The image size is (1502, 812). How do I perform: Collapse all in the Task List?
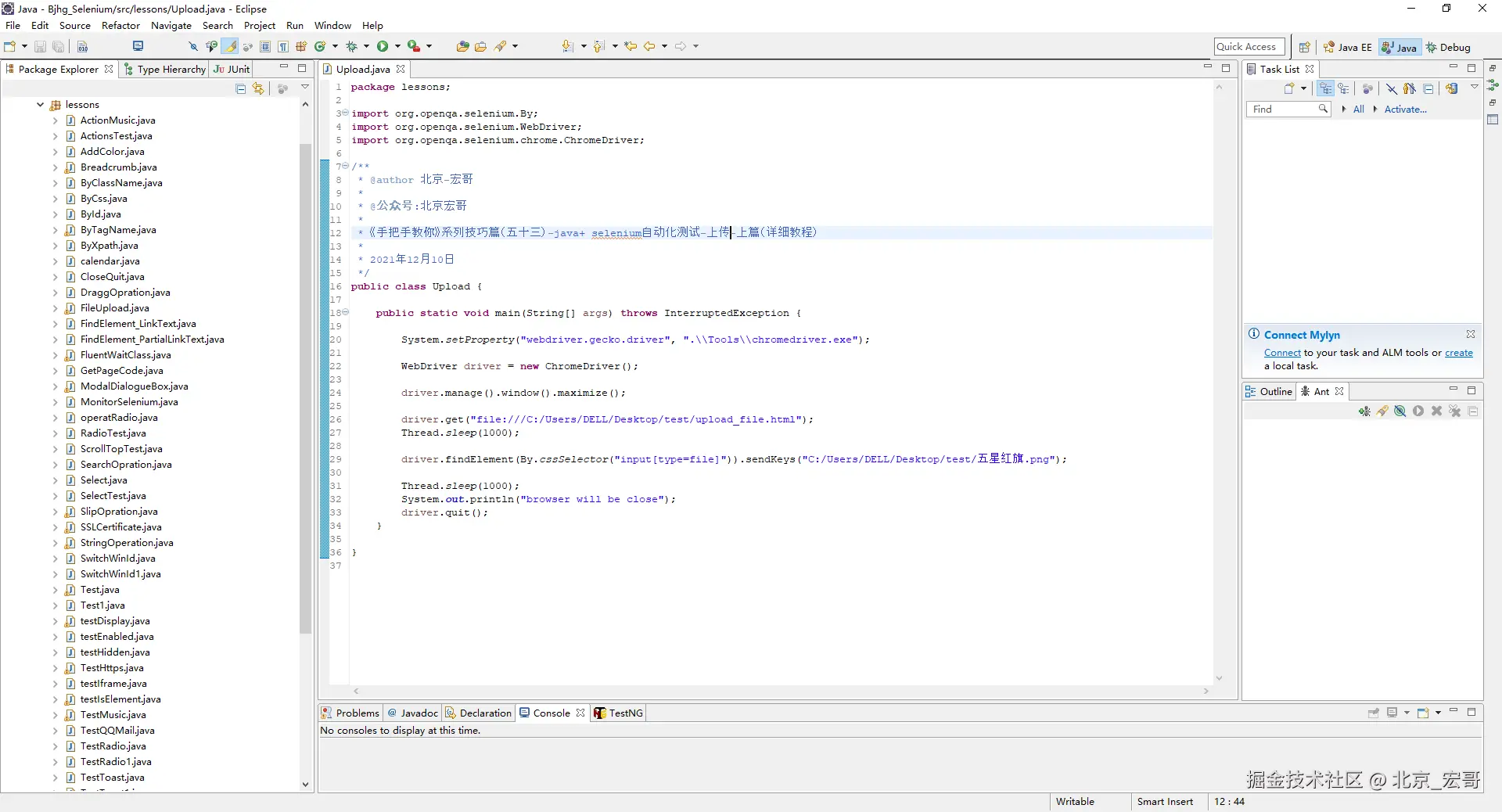1428,89
